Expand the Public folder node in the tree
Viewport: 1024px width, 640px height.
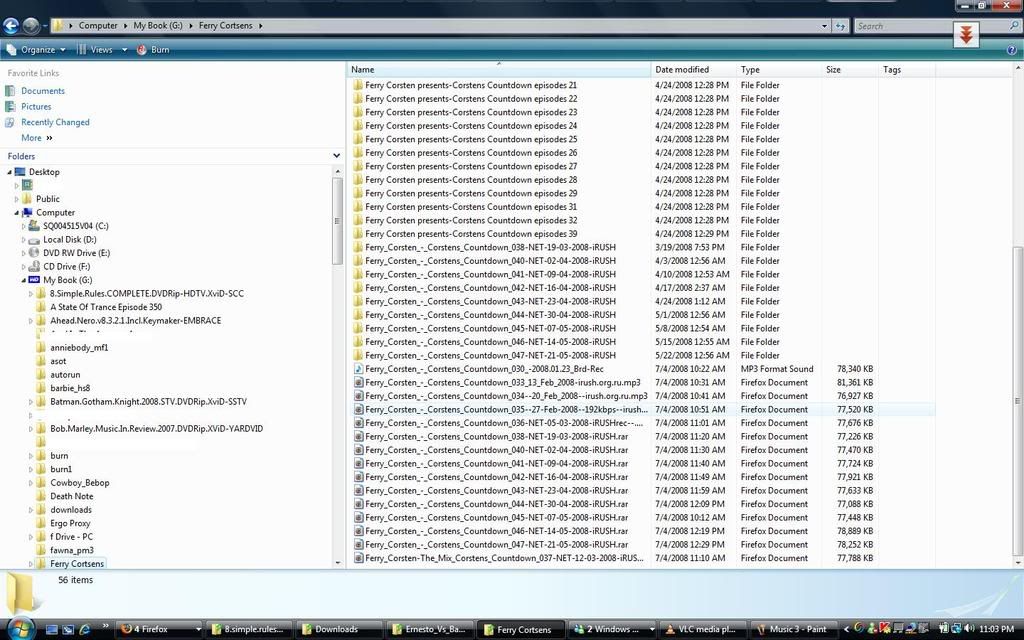click(17, 199)
